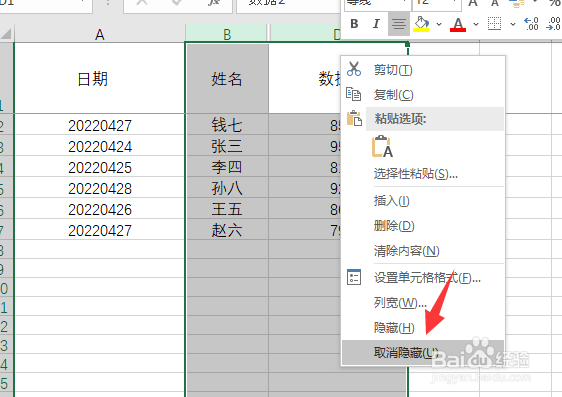Viewport: 562px width, 397px height.
Task: Select column B header
Action: (x=227, y=34)
